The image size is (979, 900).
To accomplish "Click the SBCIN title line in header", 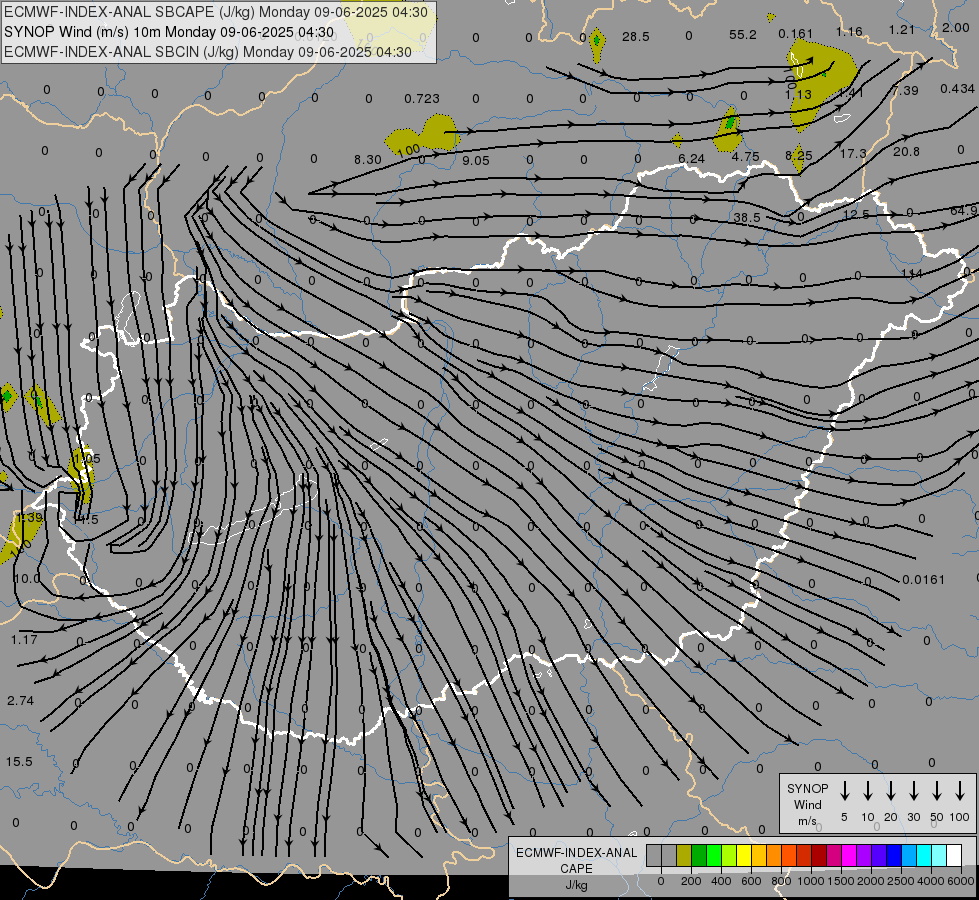I will pos(208,52).
